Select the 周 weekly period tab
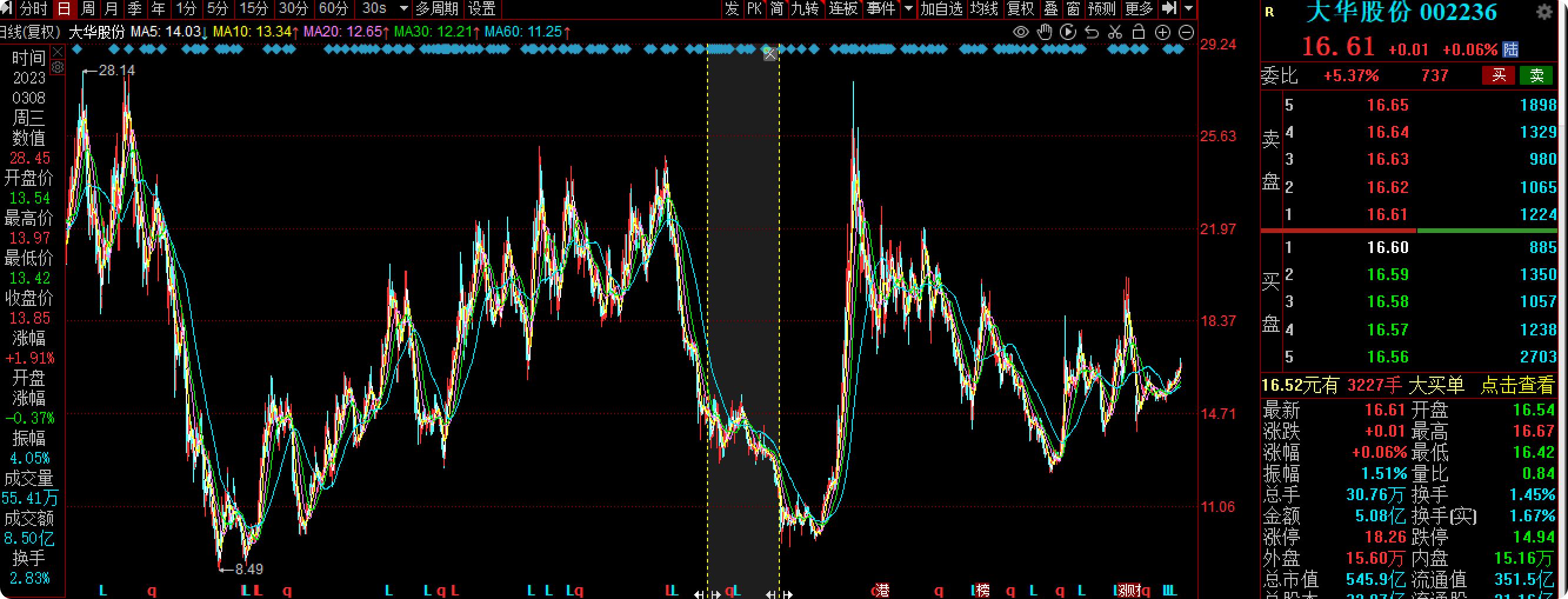Image resolution: width=1568 pixels, height=599 pixels. [88, 8]
